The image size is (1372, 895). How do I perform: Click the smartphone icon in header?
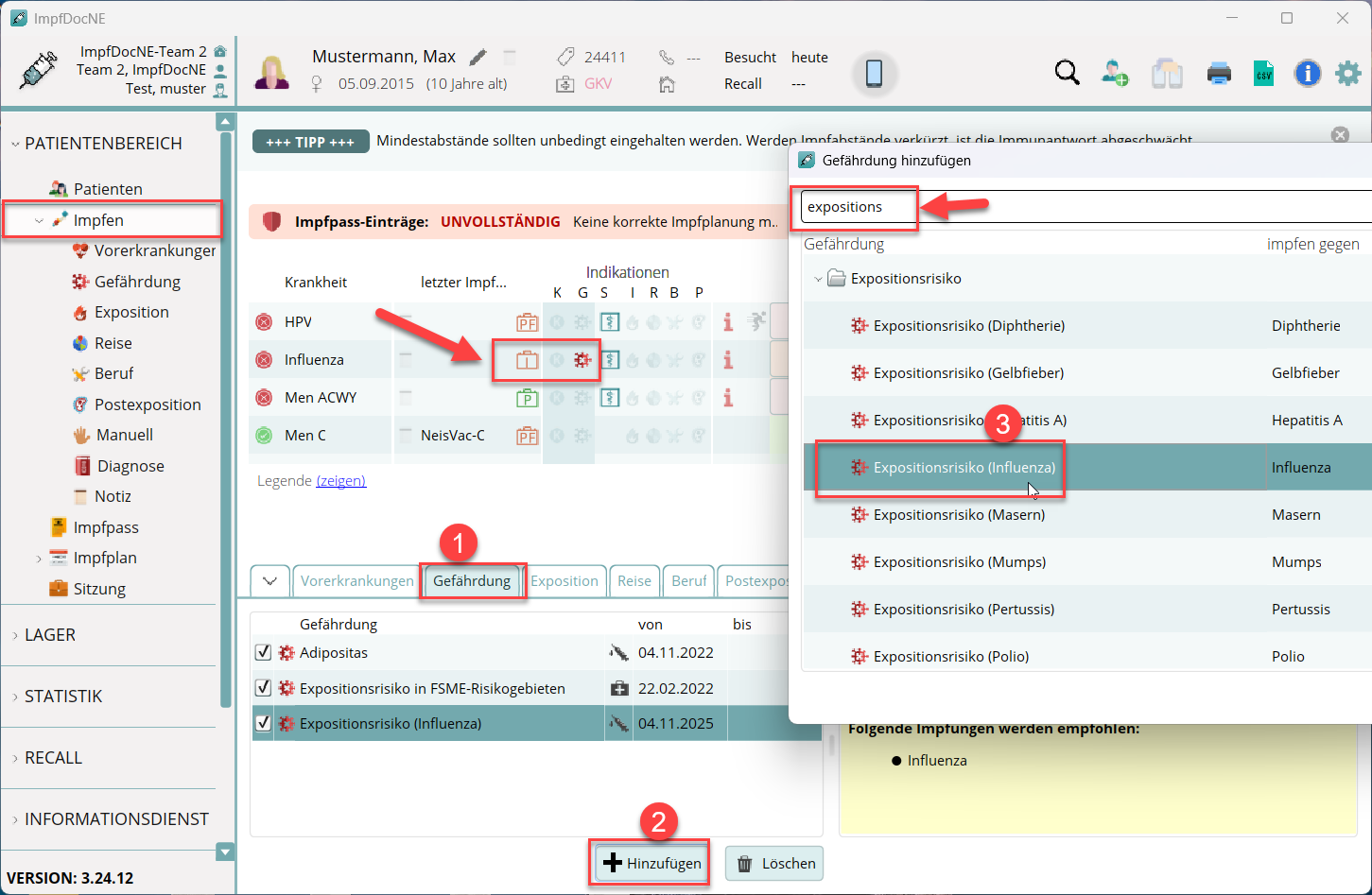(x=874, y=73)
